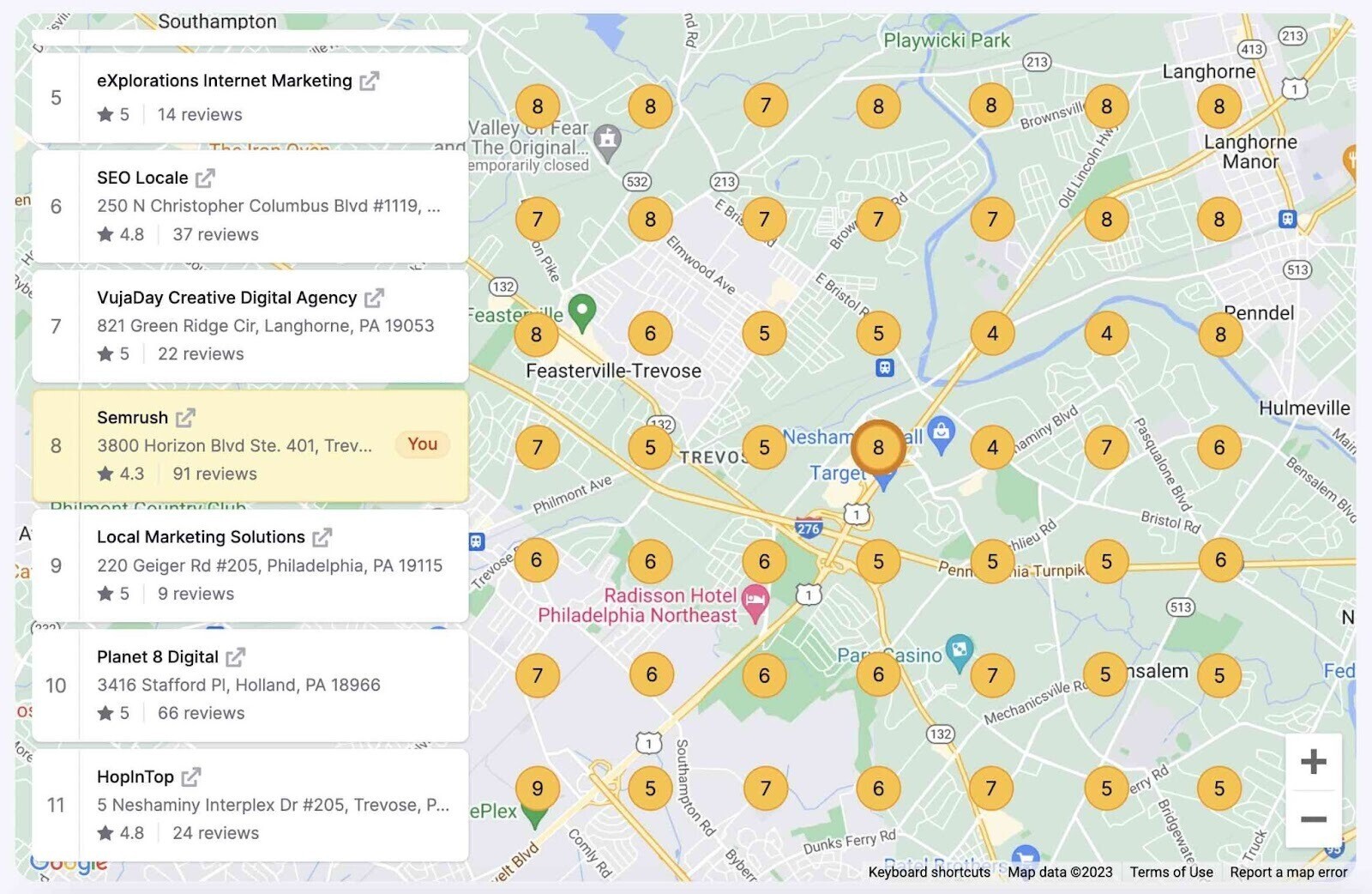Click the SEO Locale business name
Screen dimensions: 1372x894
(x=142, y=178)
